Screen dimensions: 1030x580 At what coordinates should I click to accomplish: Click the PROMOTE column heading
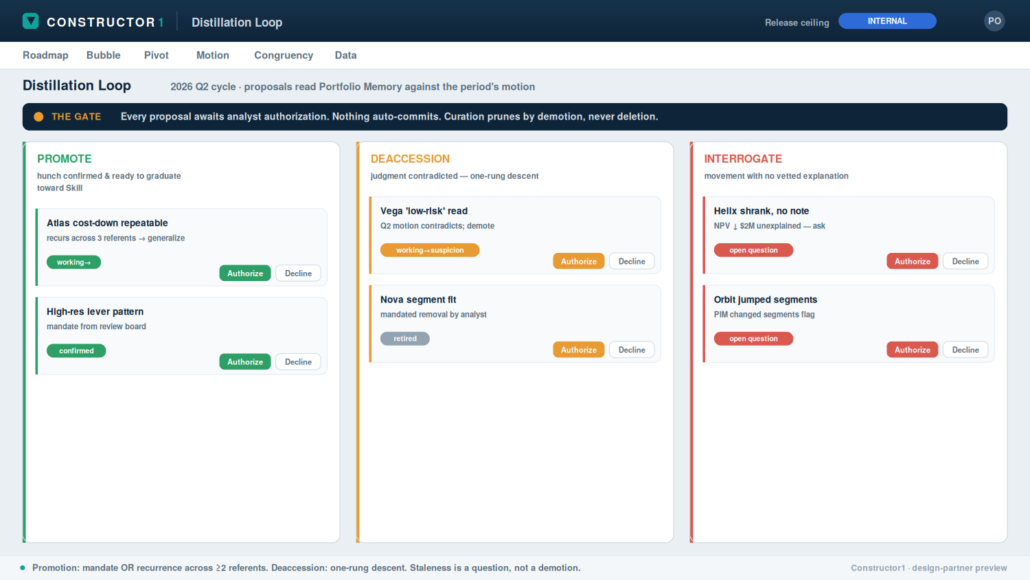coord(64,159)
